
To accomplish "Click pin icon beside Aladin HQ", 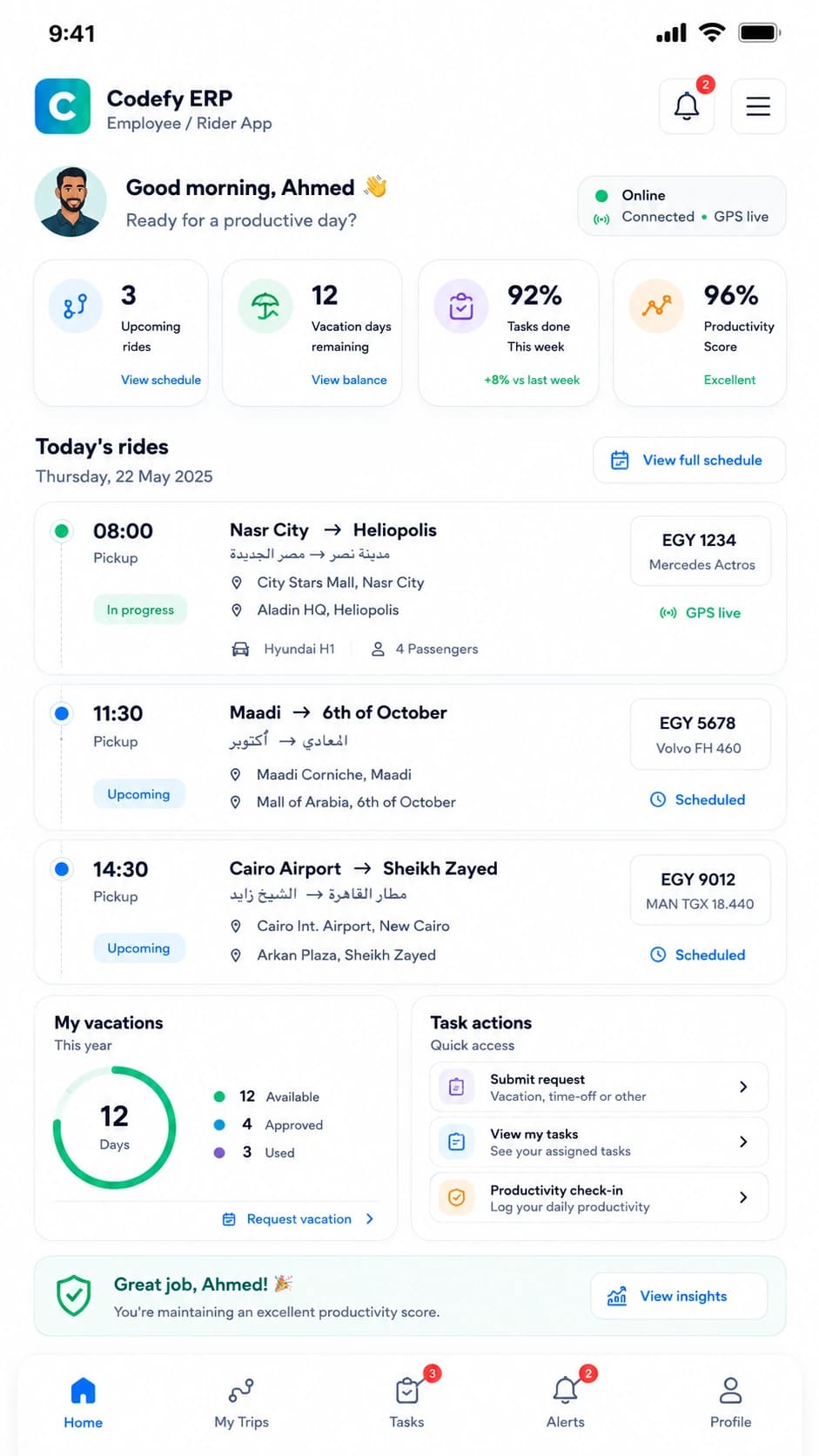I will point(236,610).
